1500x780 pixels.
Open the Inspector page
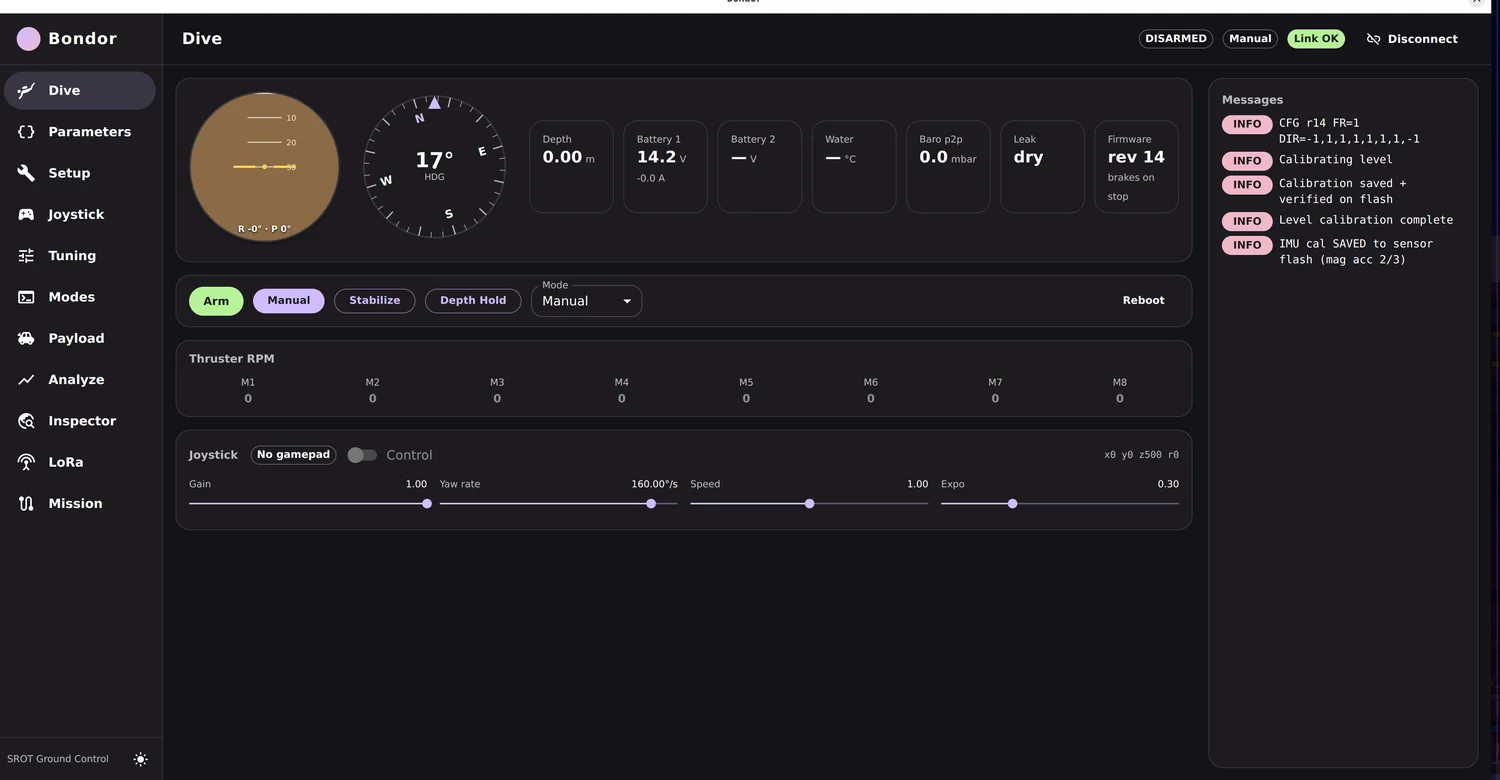(80, 421)
